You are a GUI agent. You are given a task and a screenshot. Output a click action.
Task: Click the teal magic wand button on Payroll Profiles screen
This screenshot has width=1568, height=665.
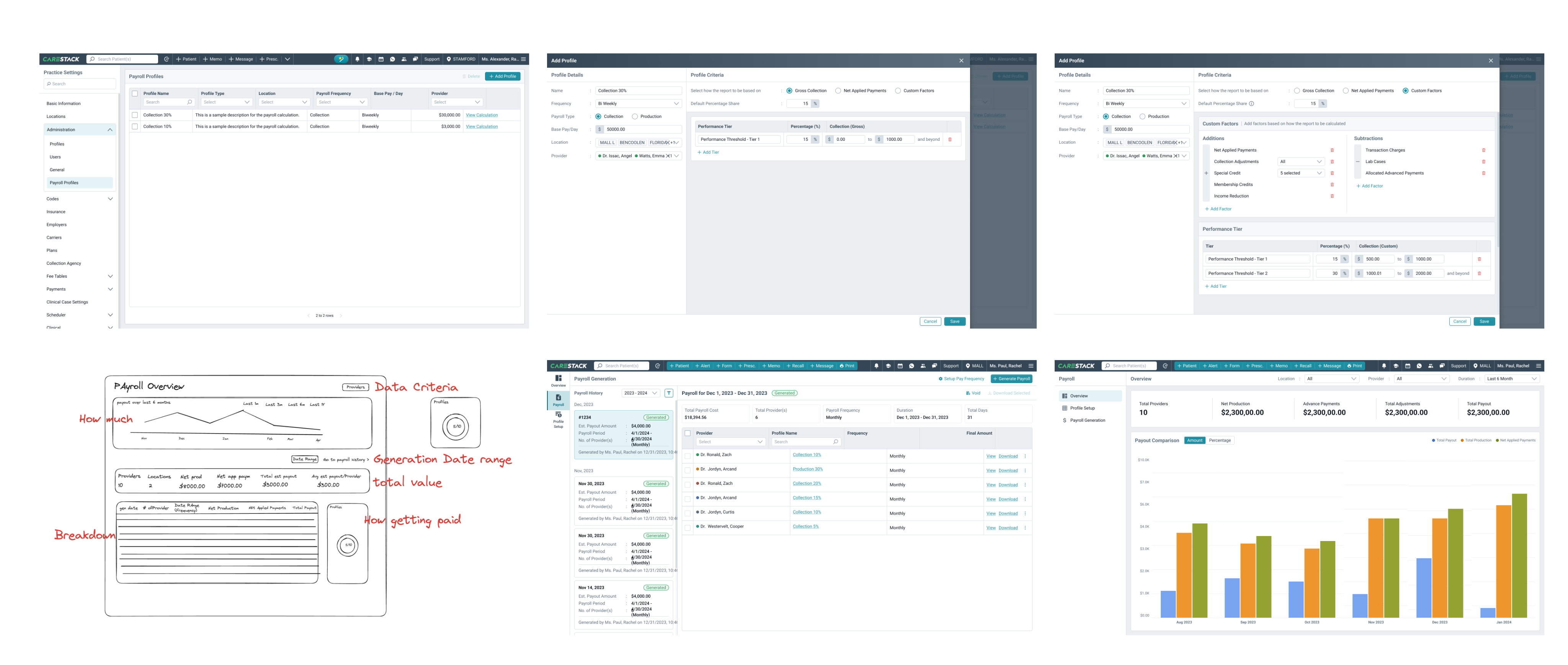(x=341, y=59)
